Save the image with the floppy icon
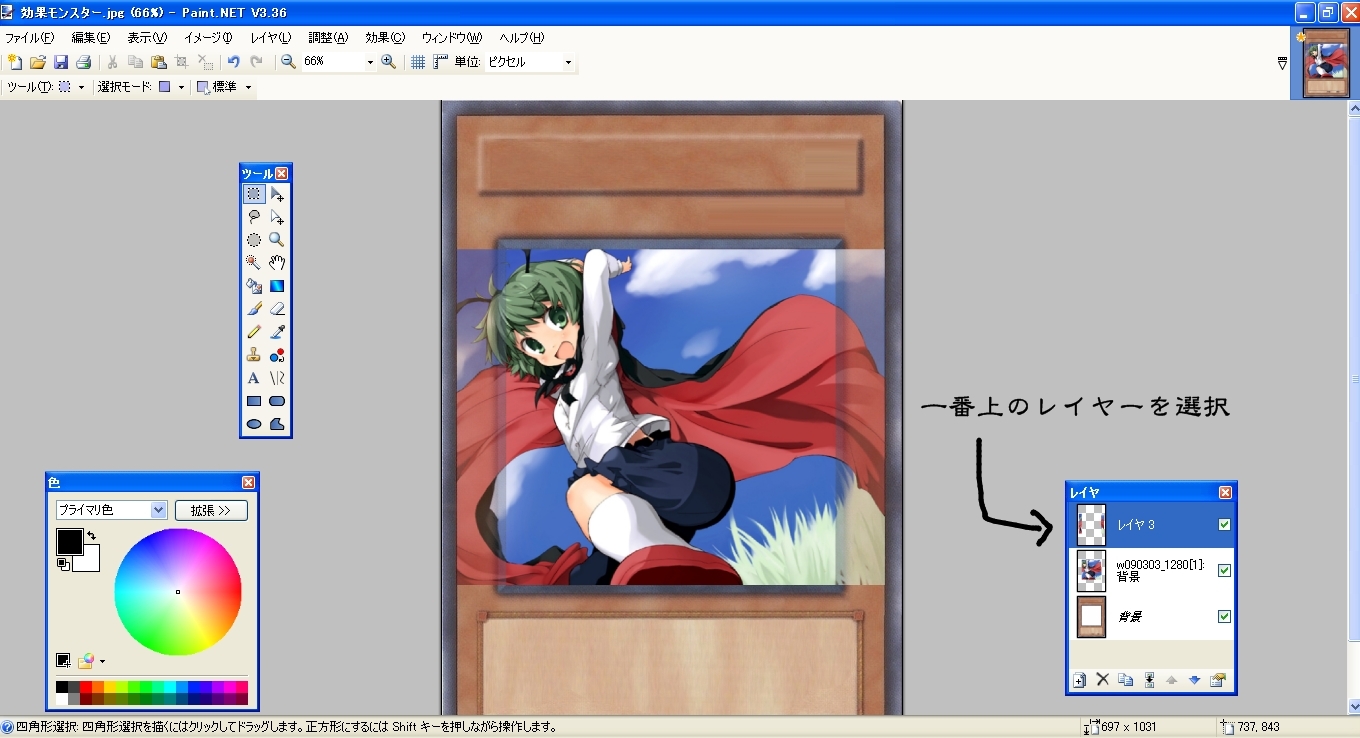 (x=61, y=62)
